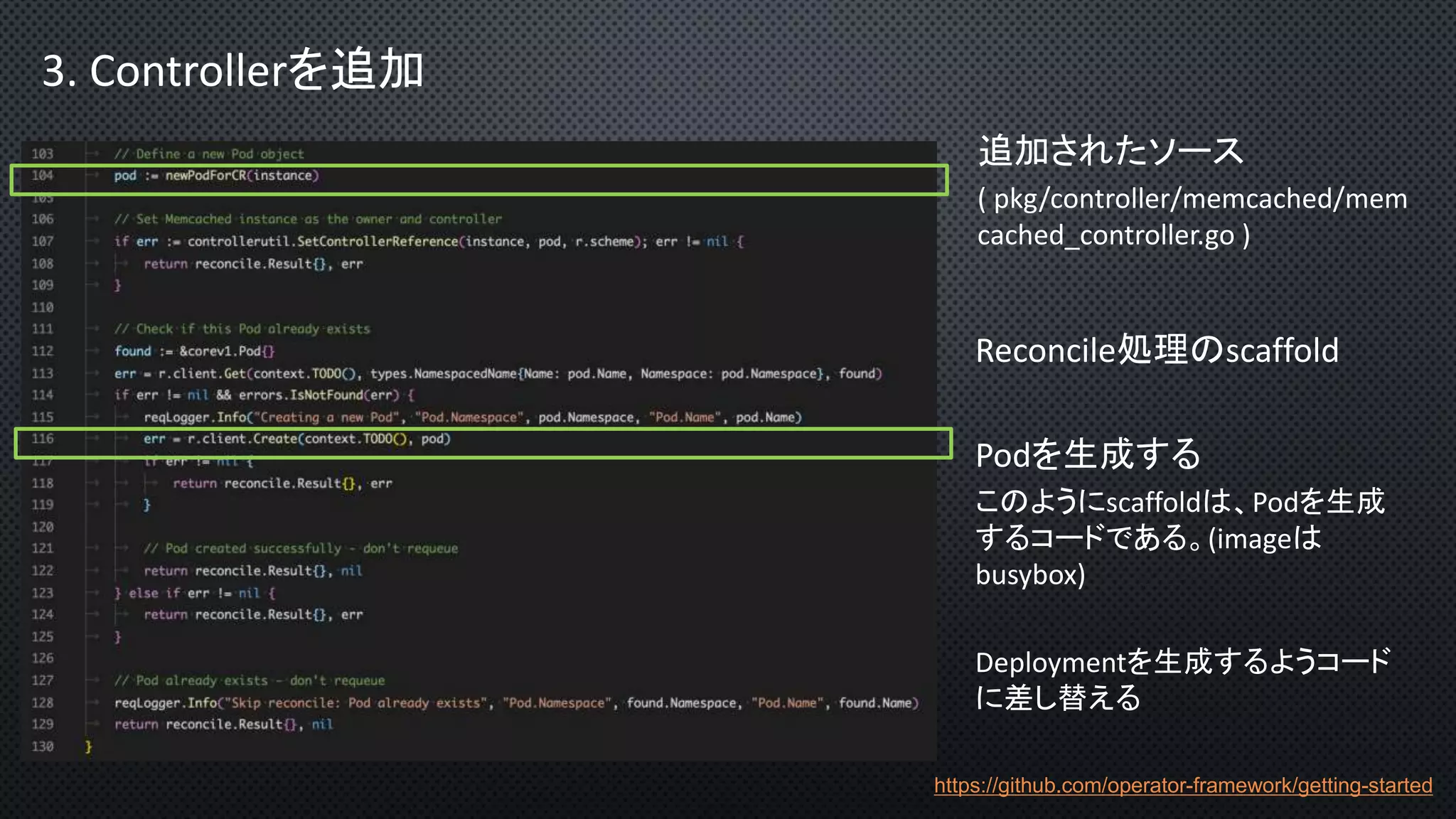Click 'return reconcile.Result{}, err' on line 124

pos(253,615)
